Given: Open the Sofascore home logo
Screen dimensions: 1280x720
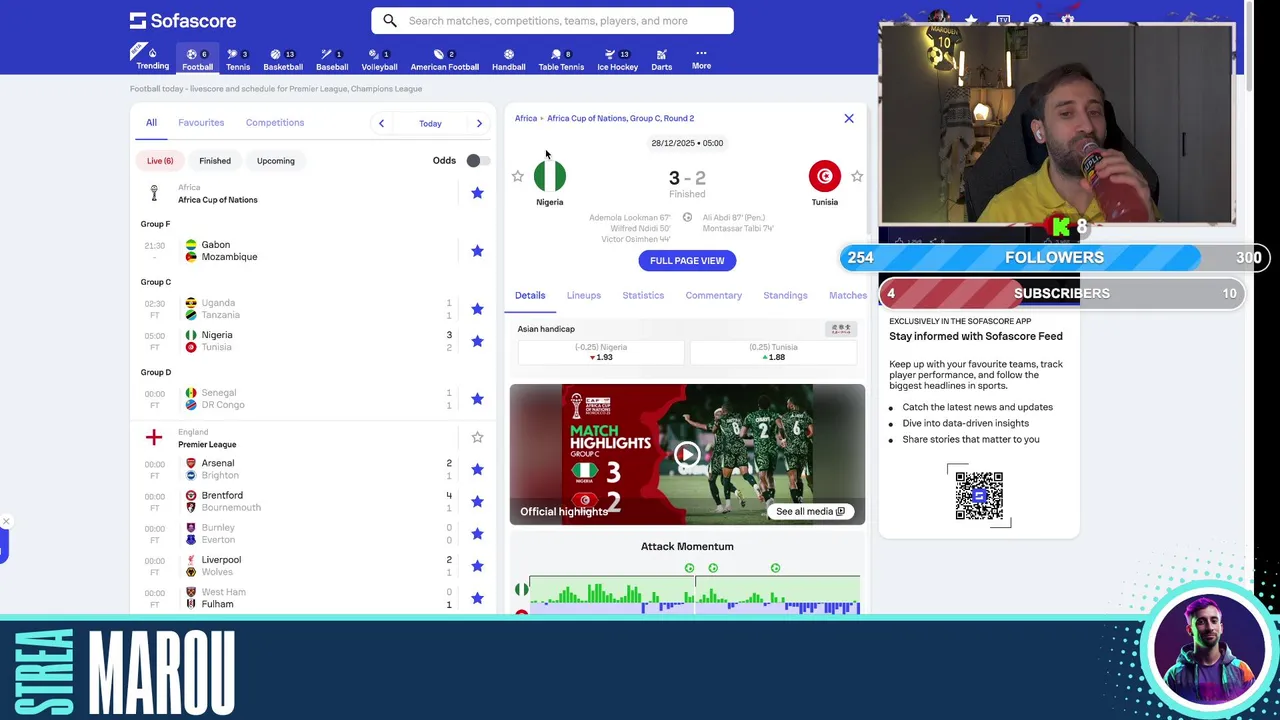Looking at the screenshot, I should [183, 20].
